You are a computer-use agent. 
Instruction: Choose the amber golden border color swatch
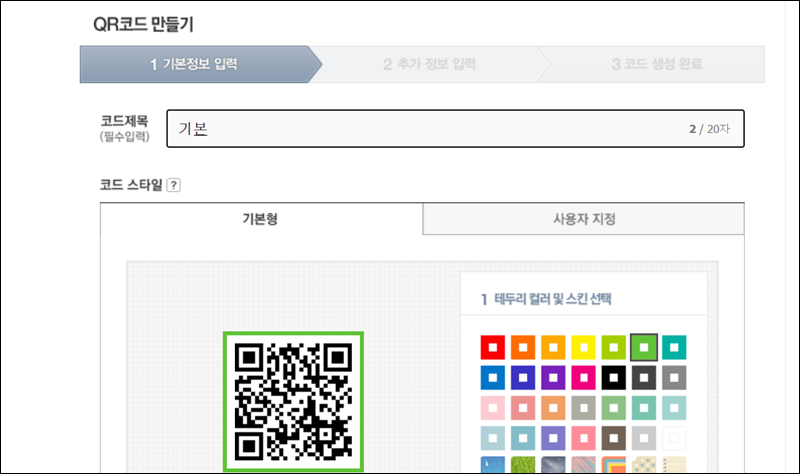pyautogui.click(x=553, y=347)
